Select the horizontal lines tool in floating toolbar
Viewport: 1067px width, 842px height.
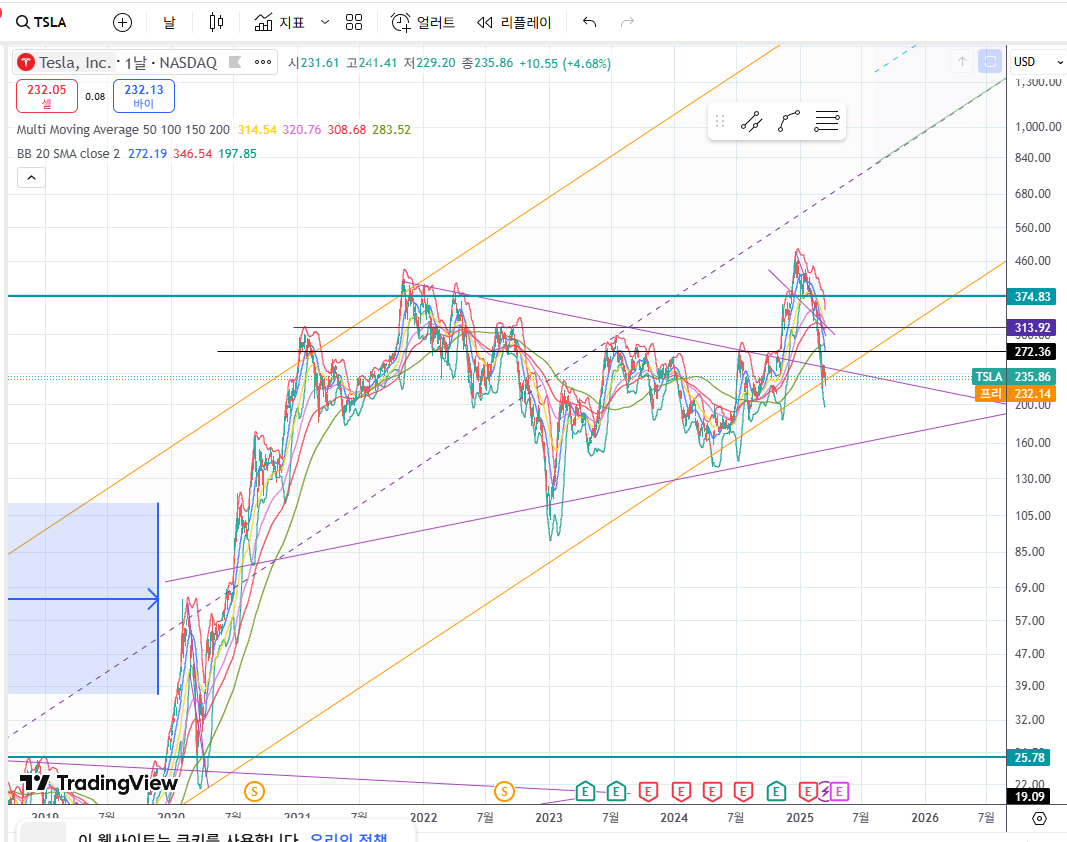coord(827,122)
